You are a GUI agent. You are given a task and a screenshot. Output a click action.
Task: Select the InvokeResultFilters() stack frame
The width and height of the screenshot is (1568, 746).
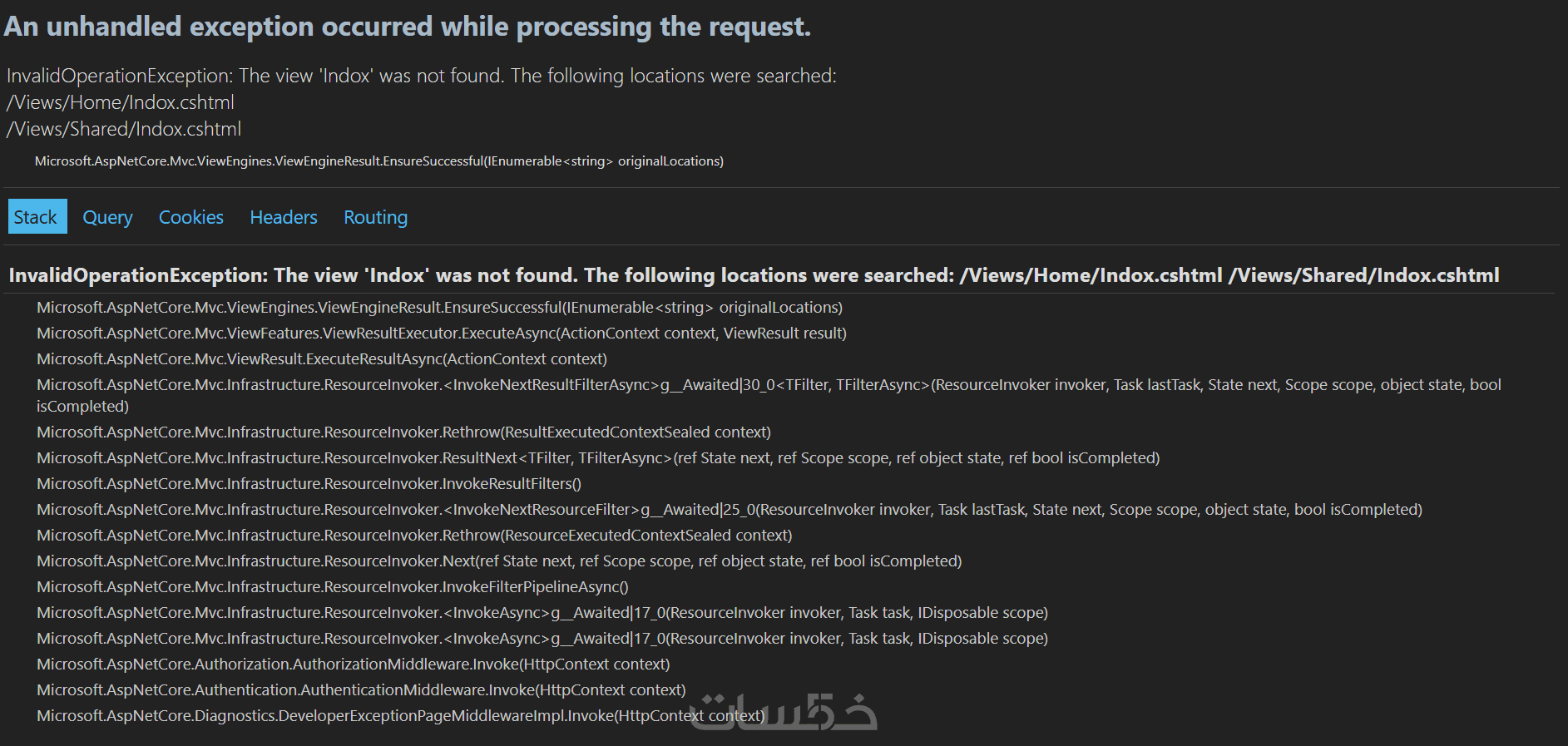[309, 484]
